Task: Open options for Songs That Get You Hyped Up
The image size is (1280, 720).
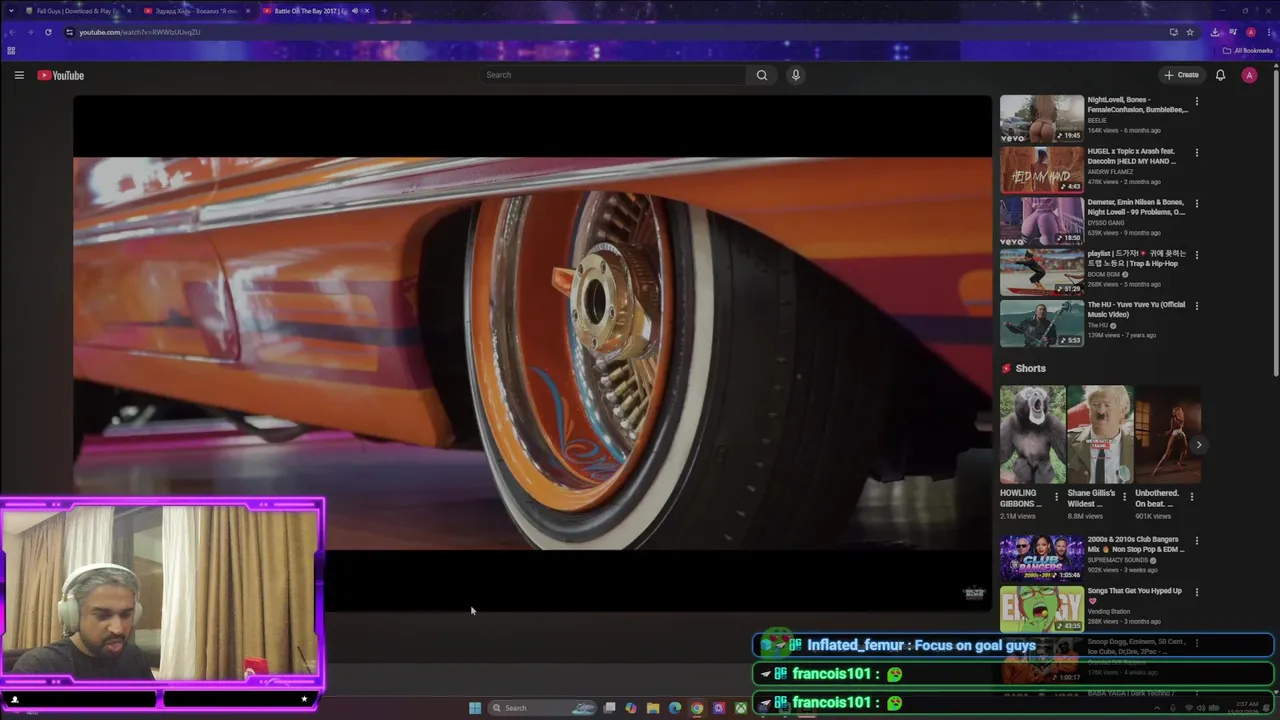Action: (x=1196, y=592)
